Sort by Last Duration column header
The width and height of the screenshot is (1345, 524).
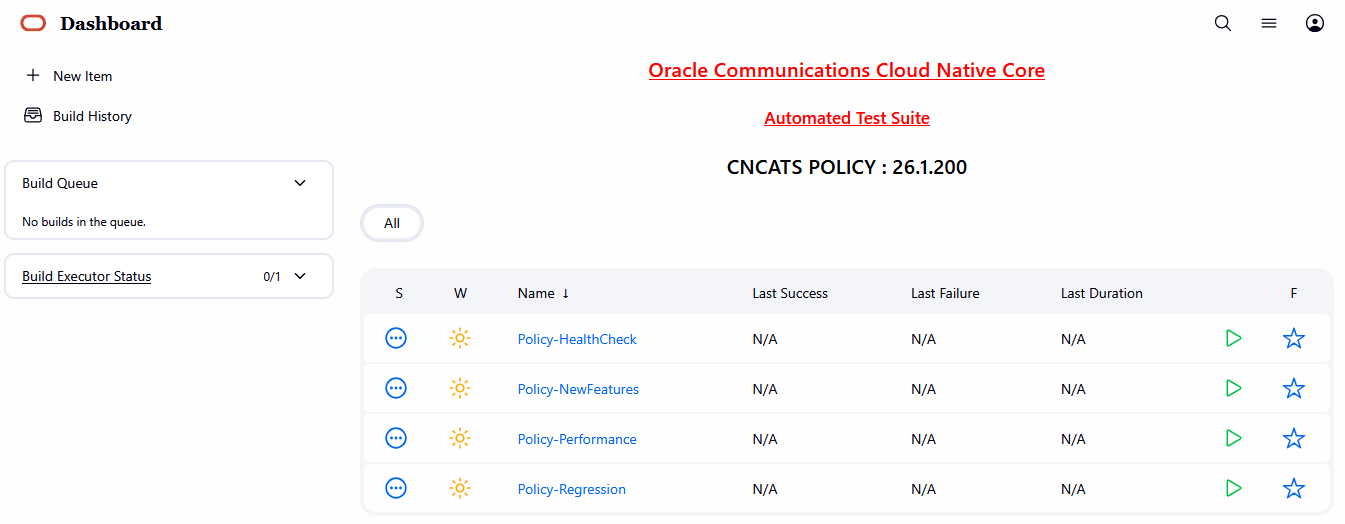[1102, 293]
